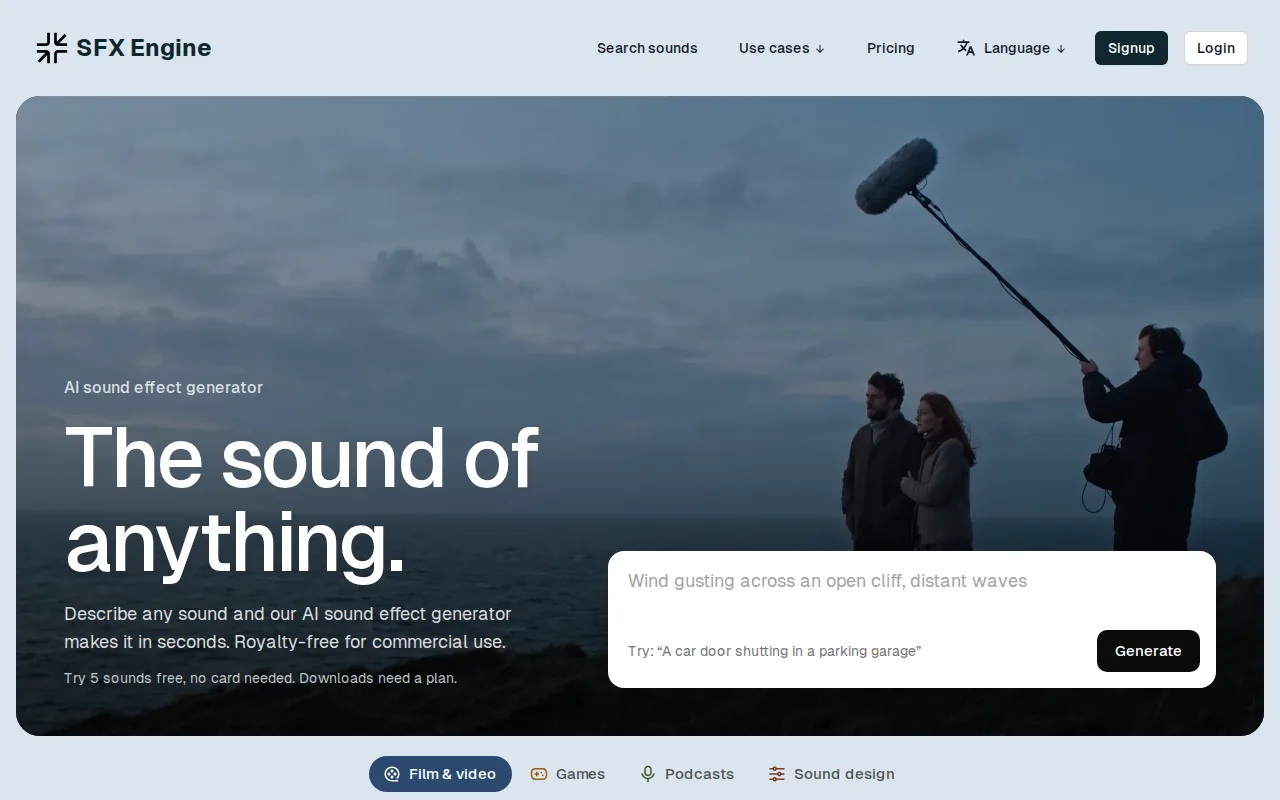The height and width of the screenshot is (800, 1280).
Task: Click the sliders icon beside Sound design
Action: [777, 774]
